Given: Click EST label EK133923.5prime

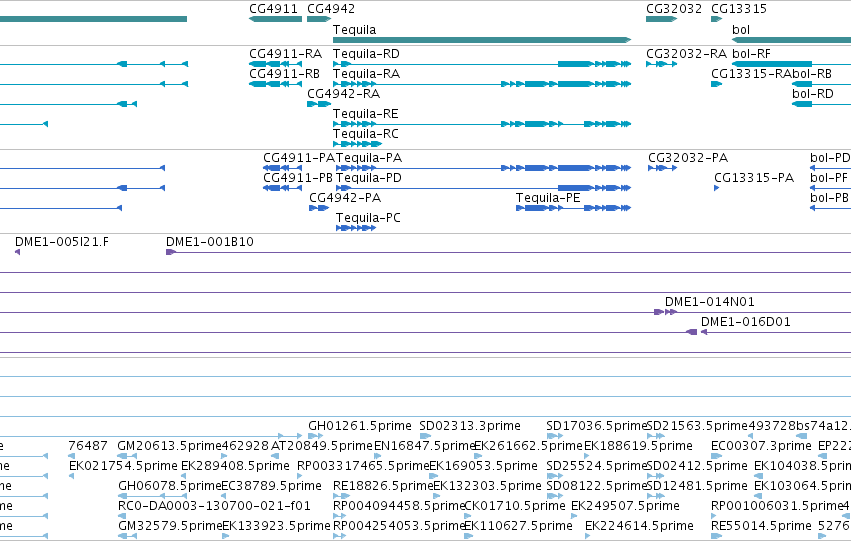Looking at the screenshot, I should pyautogui.click(x=276, y=526).
